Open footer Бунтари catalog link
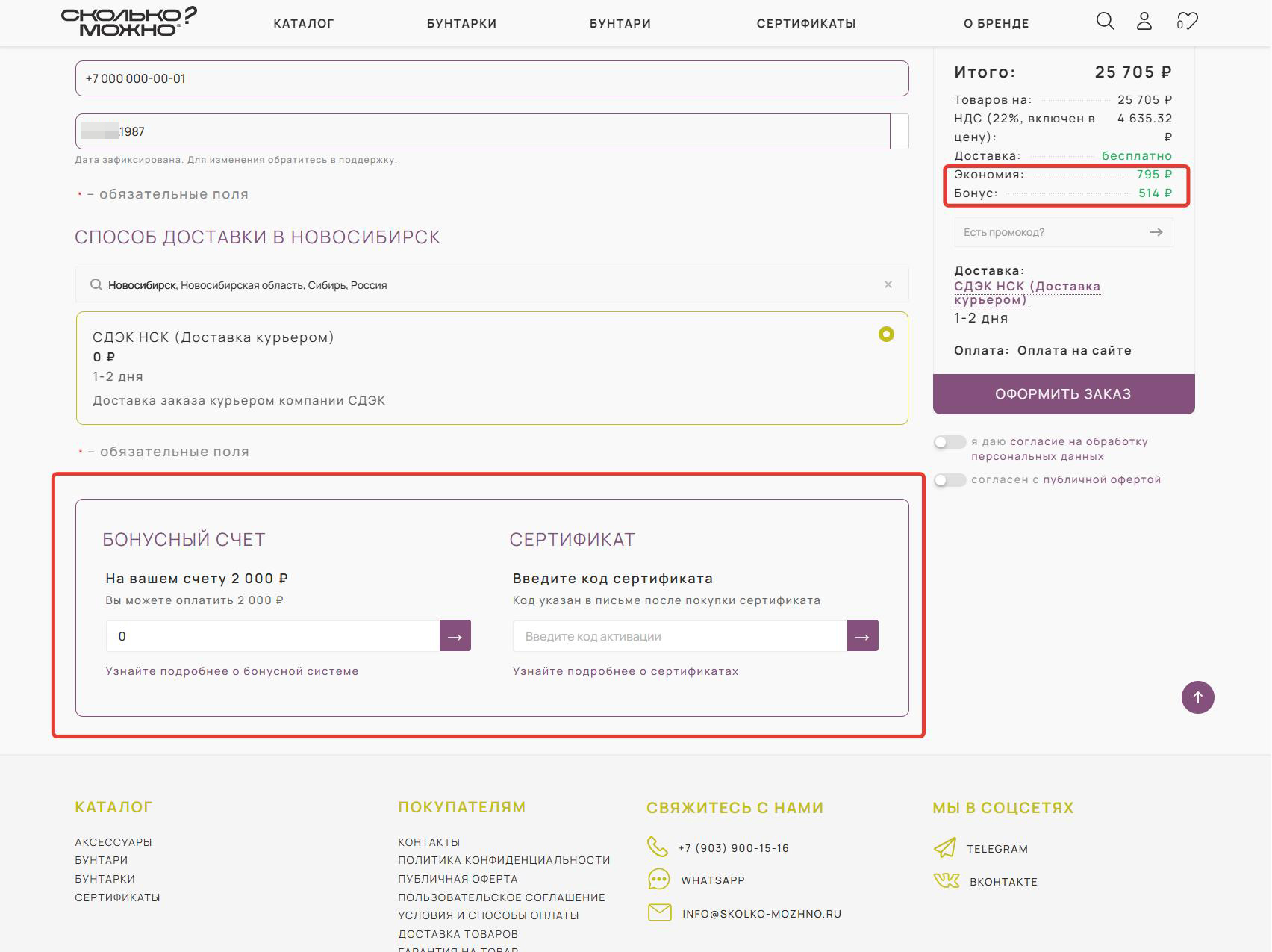1272x952 pixels. pyautogui.click(x=102, y=860)
